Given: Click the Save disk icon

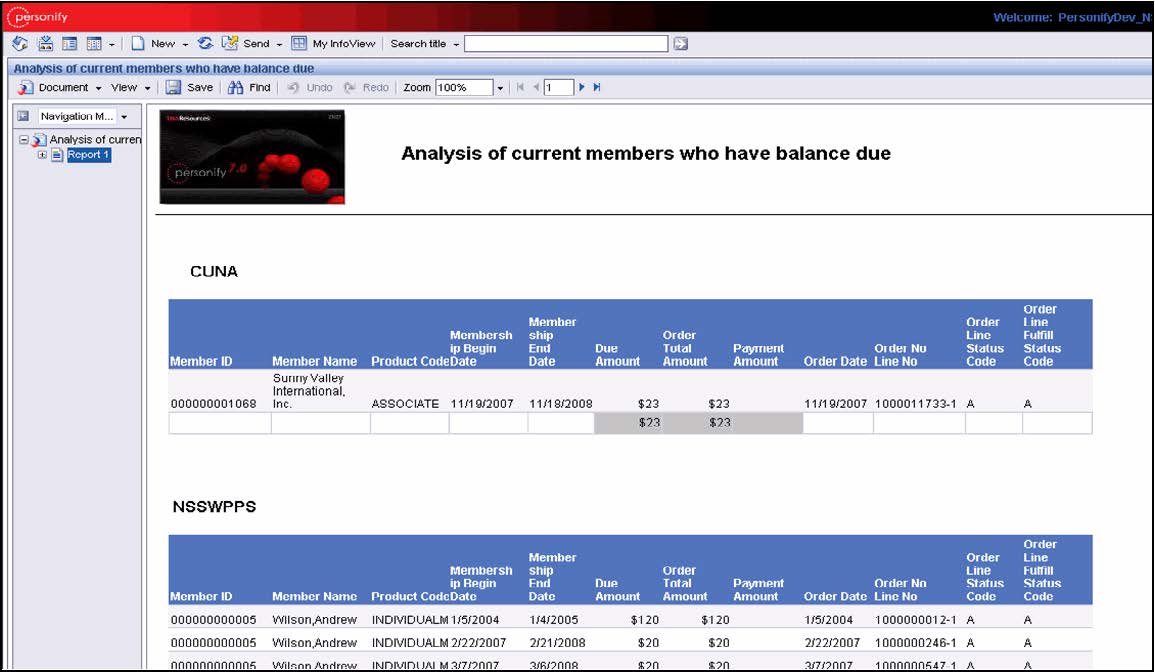Looking at the screenshot, I should tap(173, 87).
